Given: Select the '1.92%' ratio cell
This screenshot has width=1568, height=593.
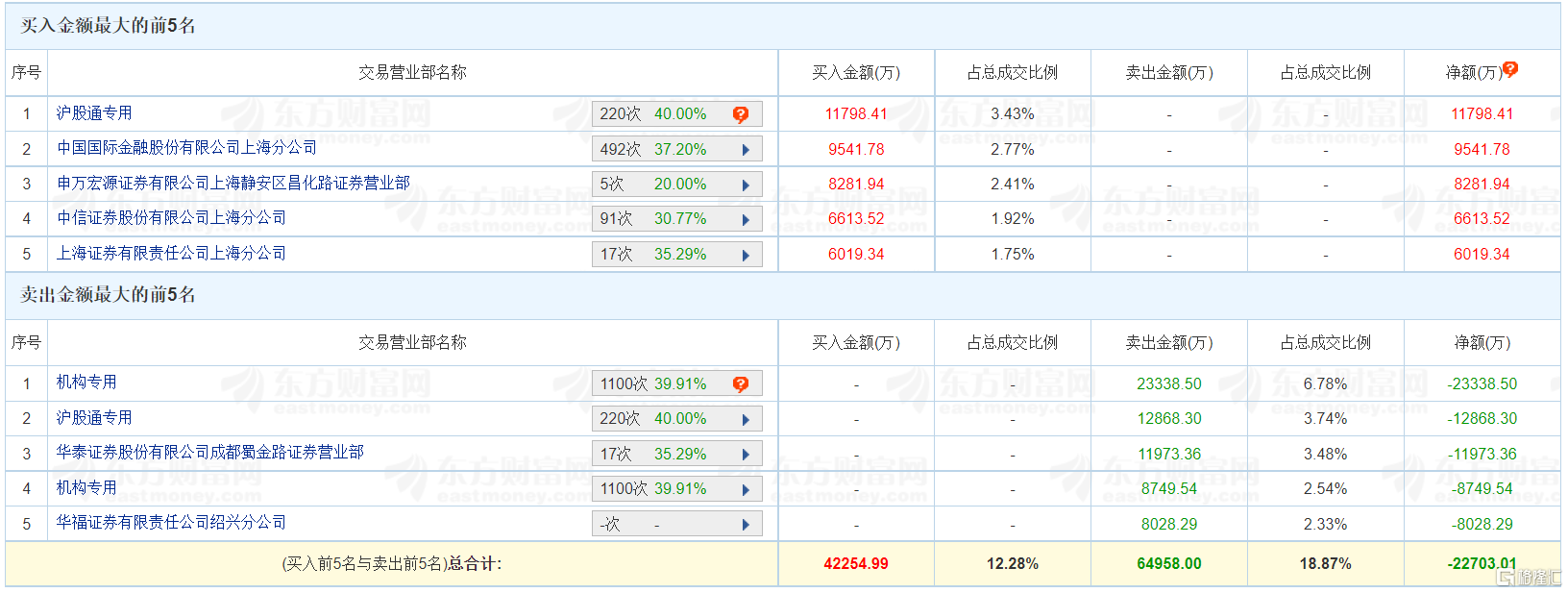Looking at the screenshot, I should click(x=1013, y=219).
